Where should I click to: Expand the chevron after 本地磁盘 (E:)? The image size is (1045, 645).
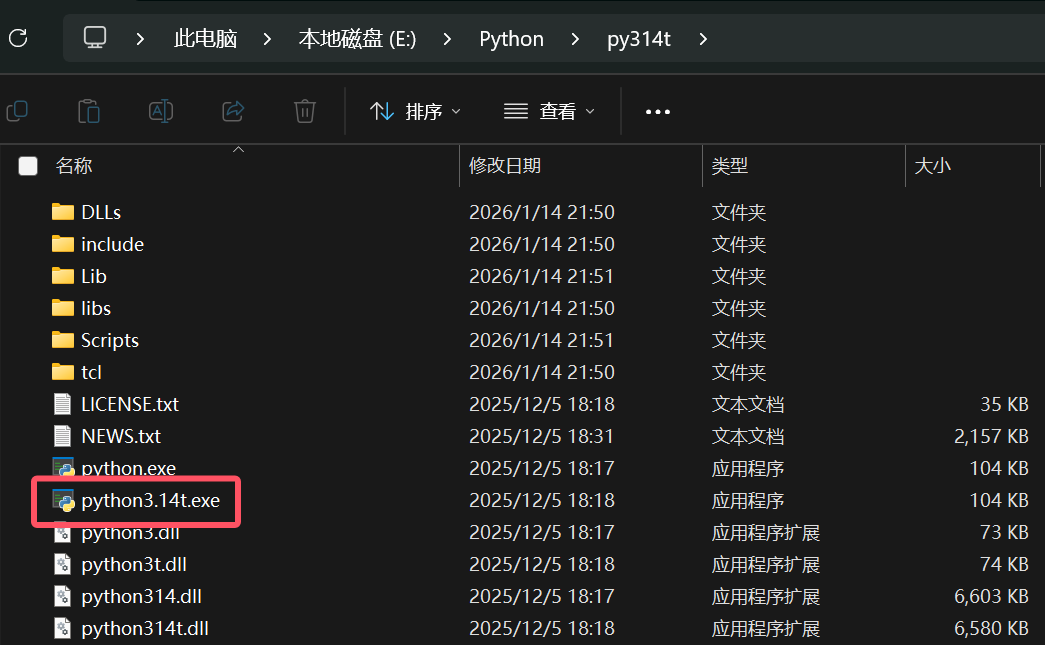(448, 39)
